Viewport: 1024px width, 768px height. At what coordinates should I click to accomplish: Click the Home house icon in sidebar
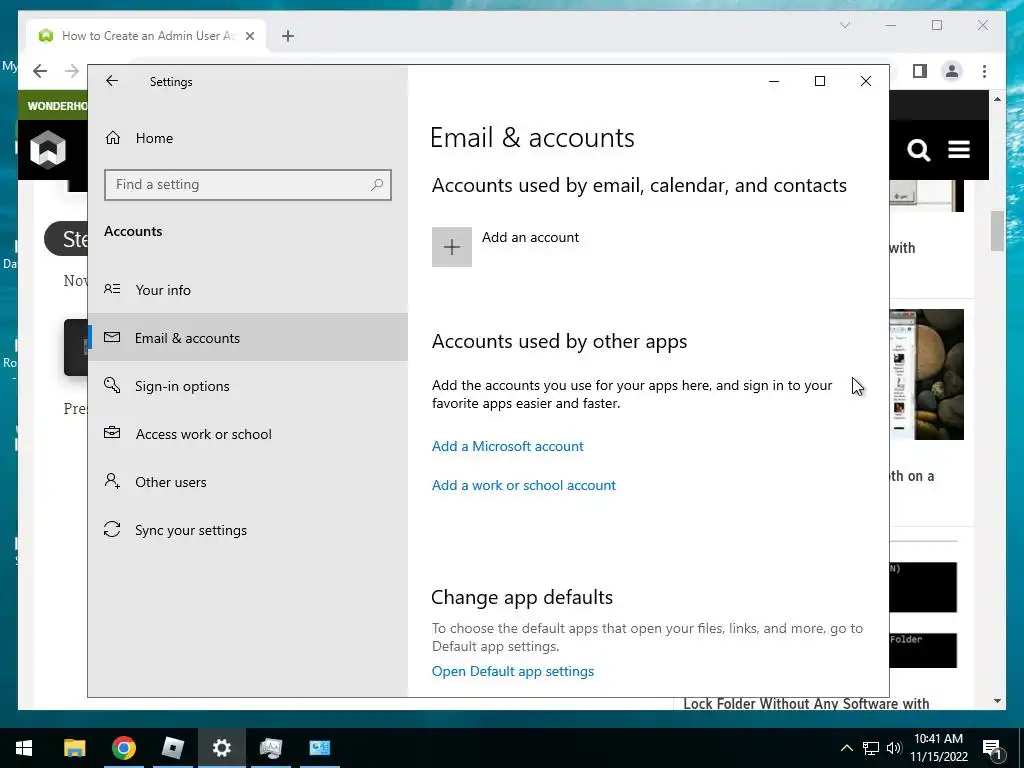(x=112, y=138)
